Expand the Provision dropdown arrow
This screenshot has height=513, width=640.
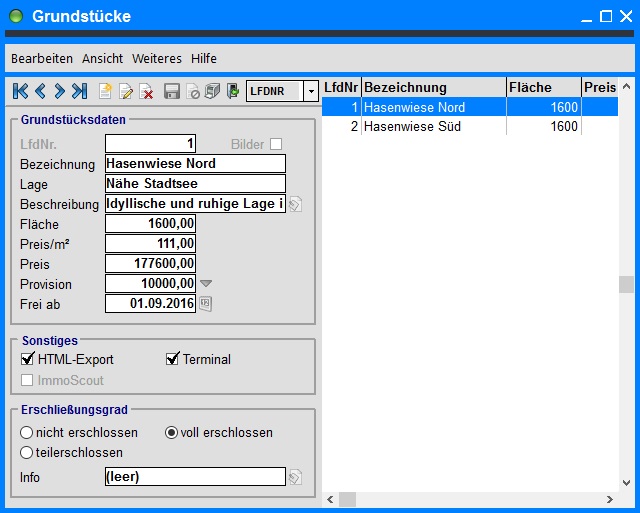tap(206, 284)
